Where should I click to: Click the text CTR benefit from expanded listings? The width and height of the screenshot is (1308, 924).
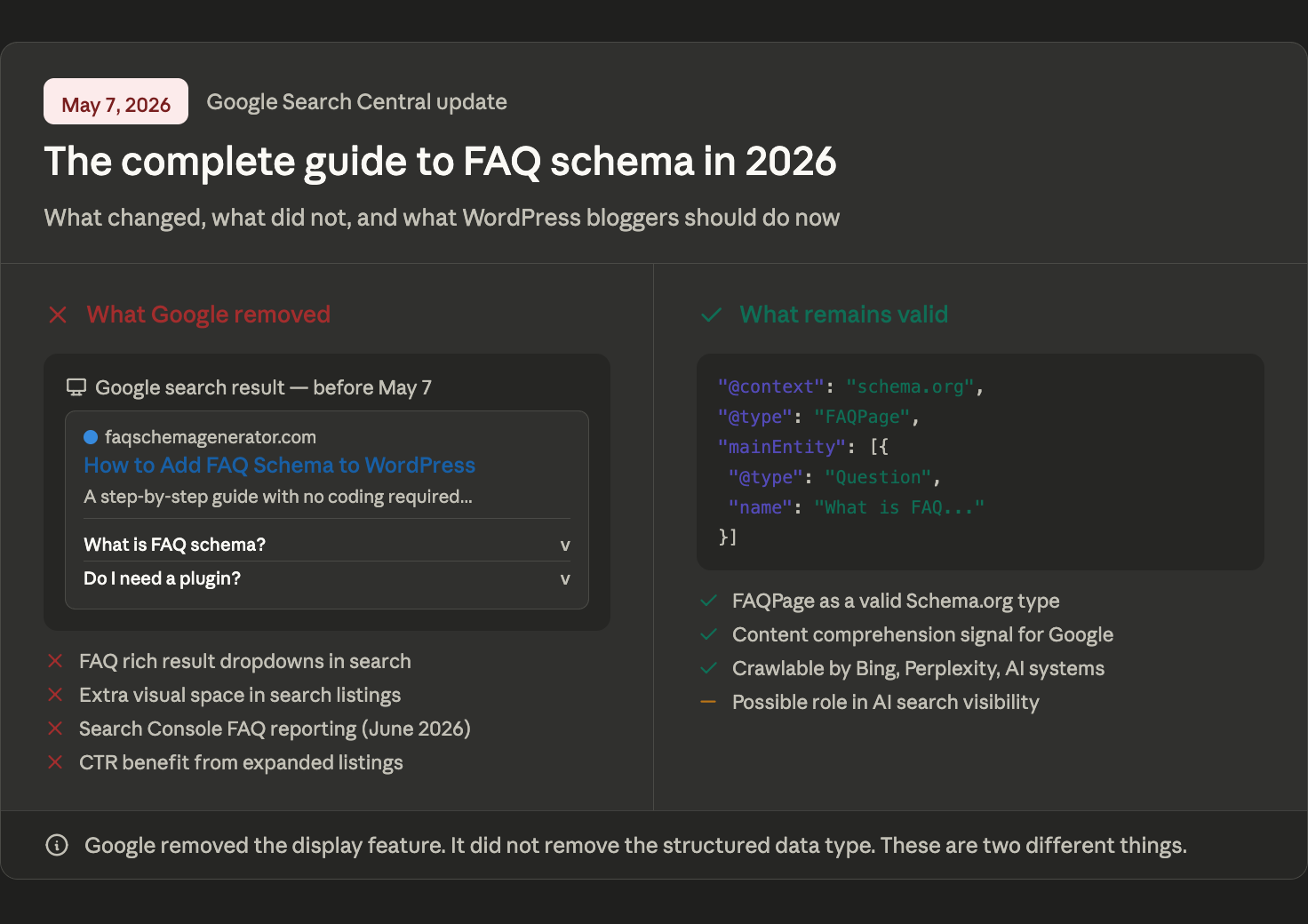[x=241, y=762]
